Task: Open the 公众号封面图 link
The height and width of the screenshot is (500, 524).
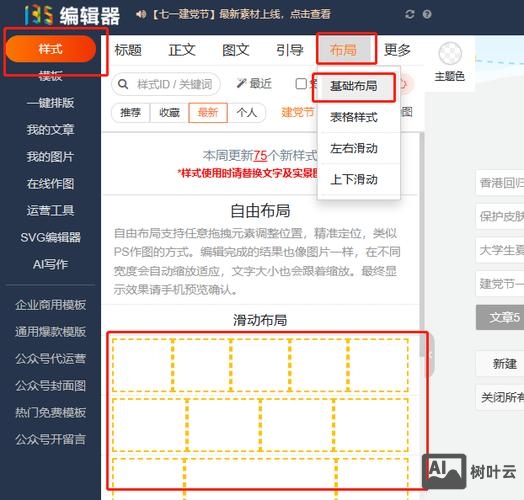Action: point(50,386)
